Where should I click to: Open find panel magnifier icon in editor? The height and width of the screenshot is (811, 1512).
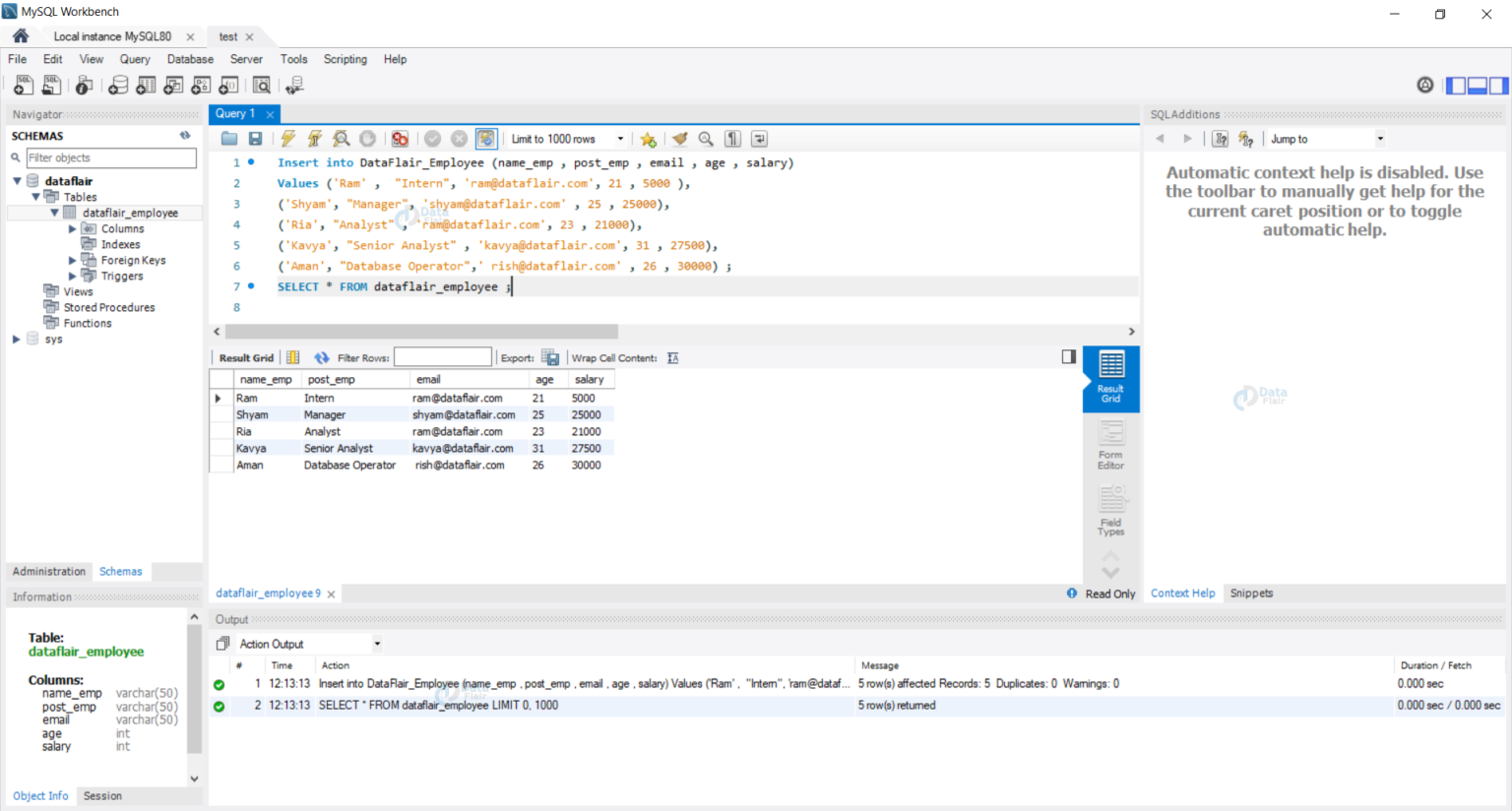(706, 139)
